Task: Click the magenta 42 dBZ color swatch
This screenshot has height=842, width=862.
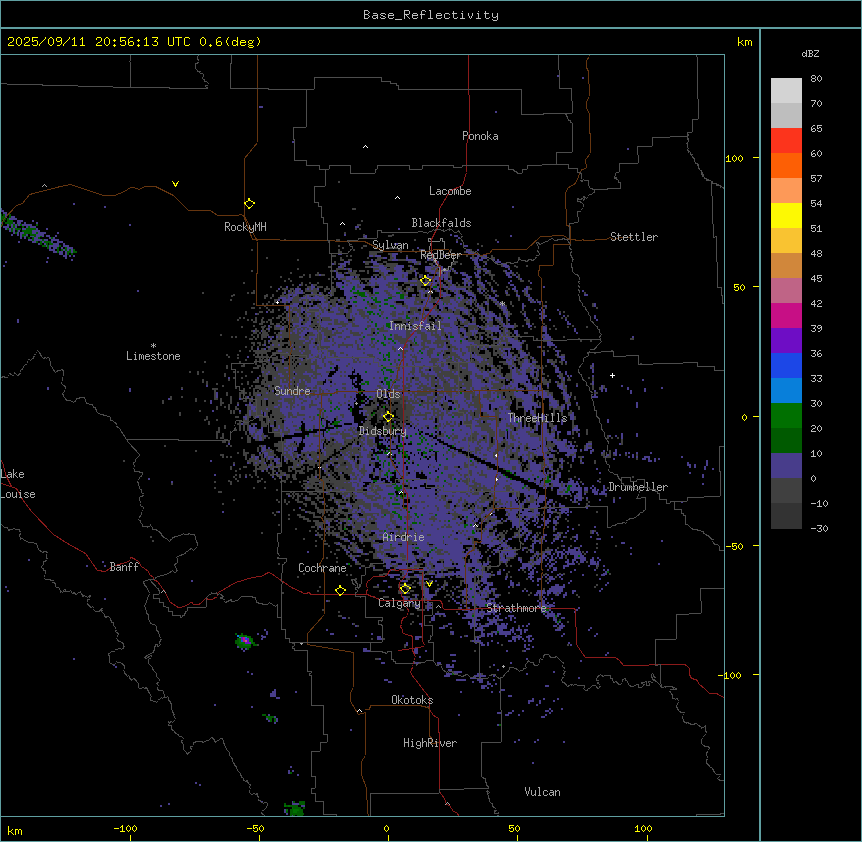Action: pos(786,315)
